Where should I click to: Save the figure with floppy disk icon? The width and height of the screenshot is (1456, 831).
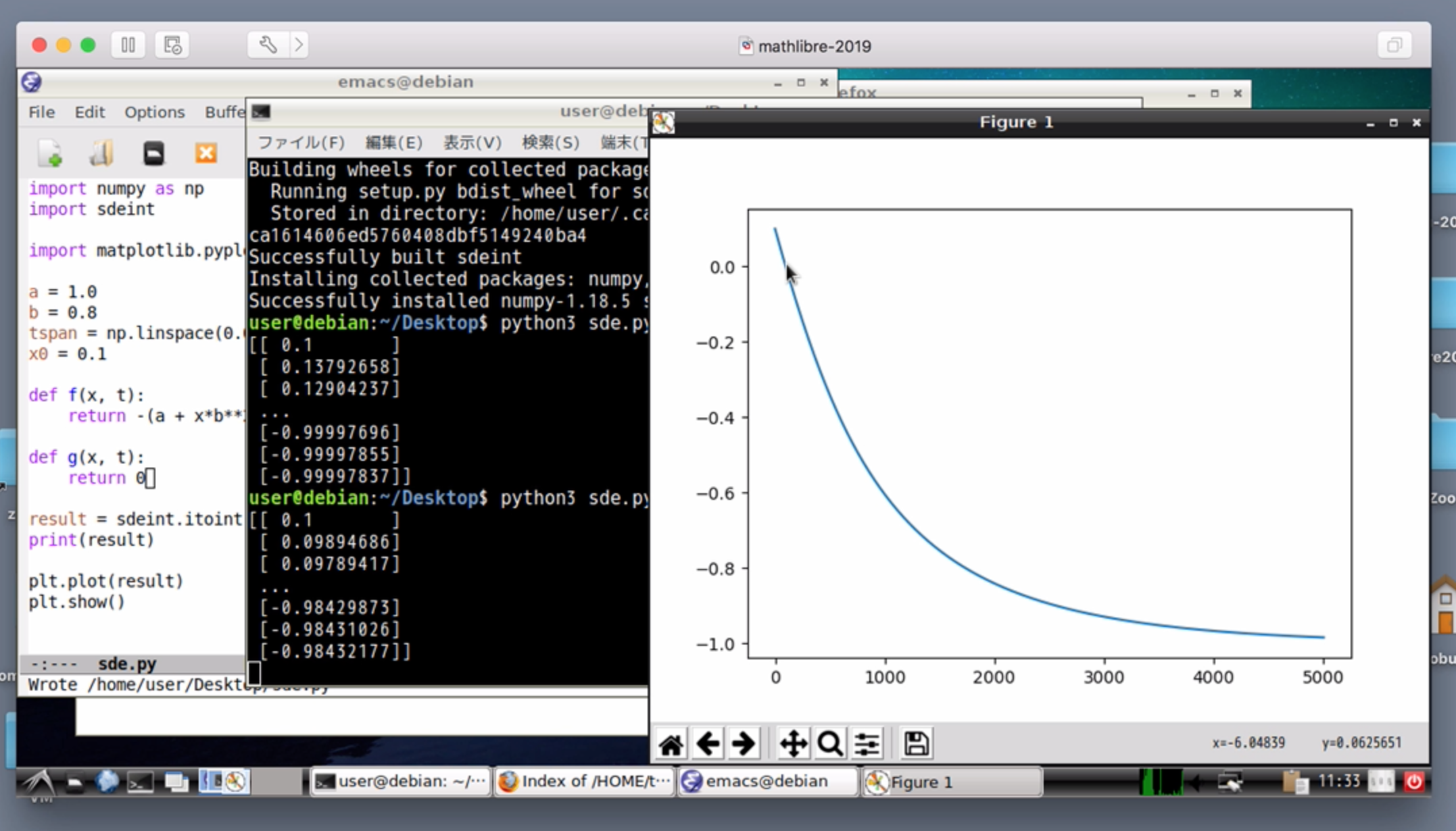click(916, 744)
